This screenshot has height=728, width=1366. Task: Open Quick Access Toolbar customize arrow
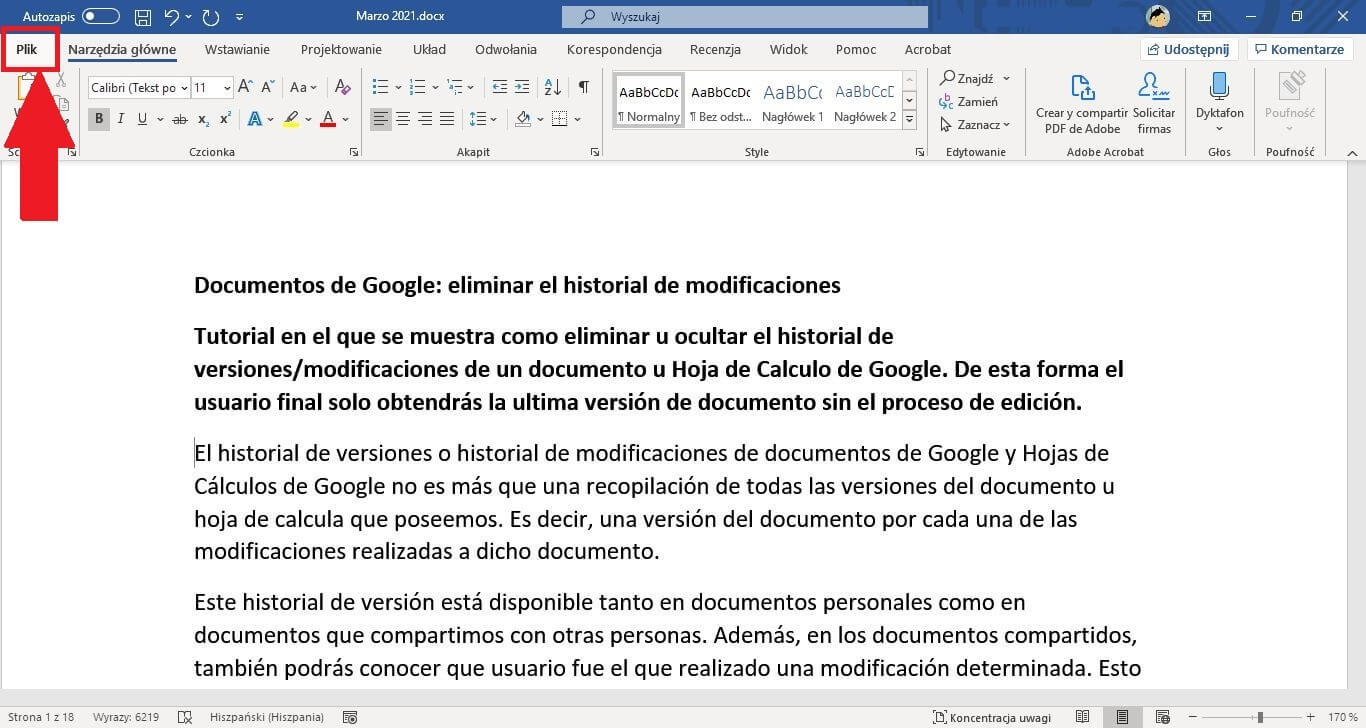click(239, 17)
